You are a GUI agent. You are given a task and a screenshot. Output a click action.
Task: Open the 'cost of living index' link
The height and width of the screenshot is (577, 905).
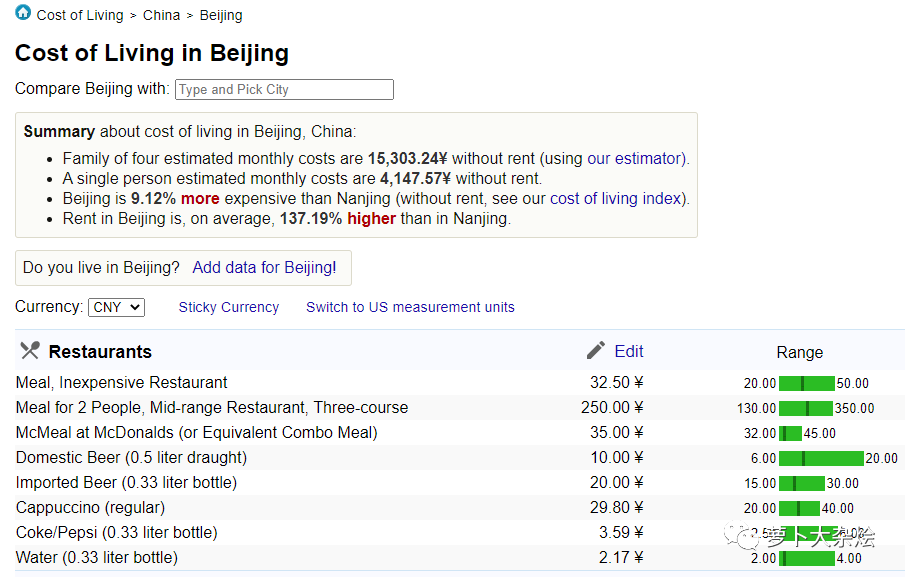coord(616,198)
